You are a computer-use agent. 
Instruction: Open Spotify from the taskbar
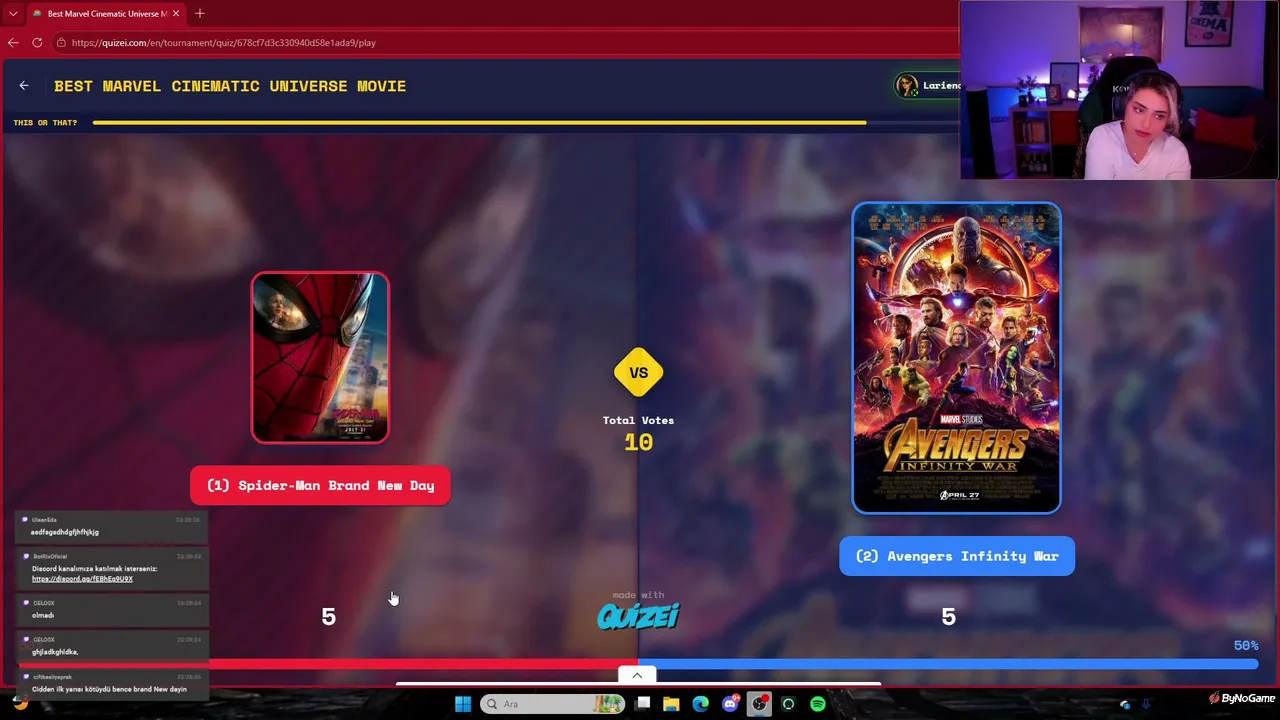818,704
